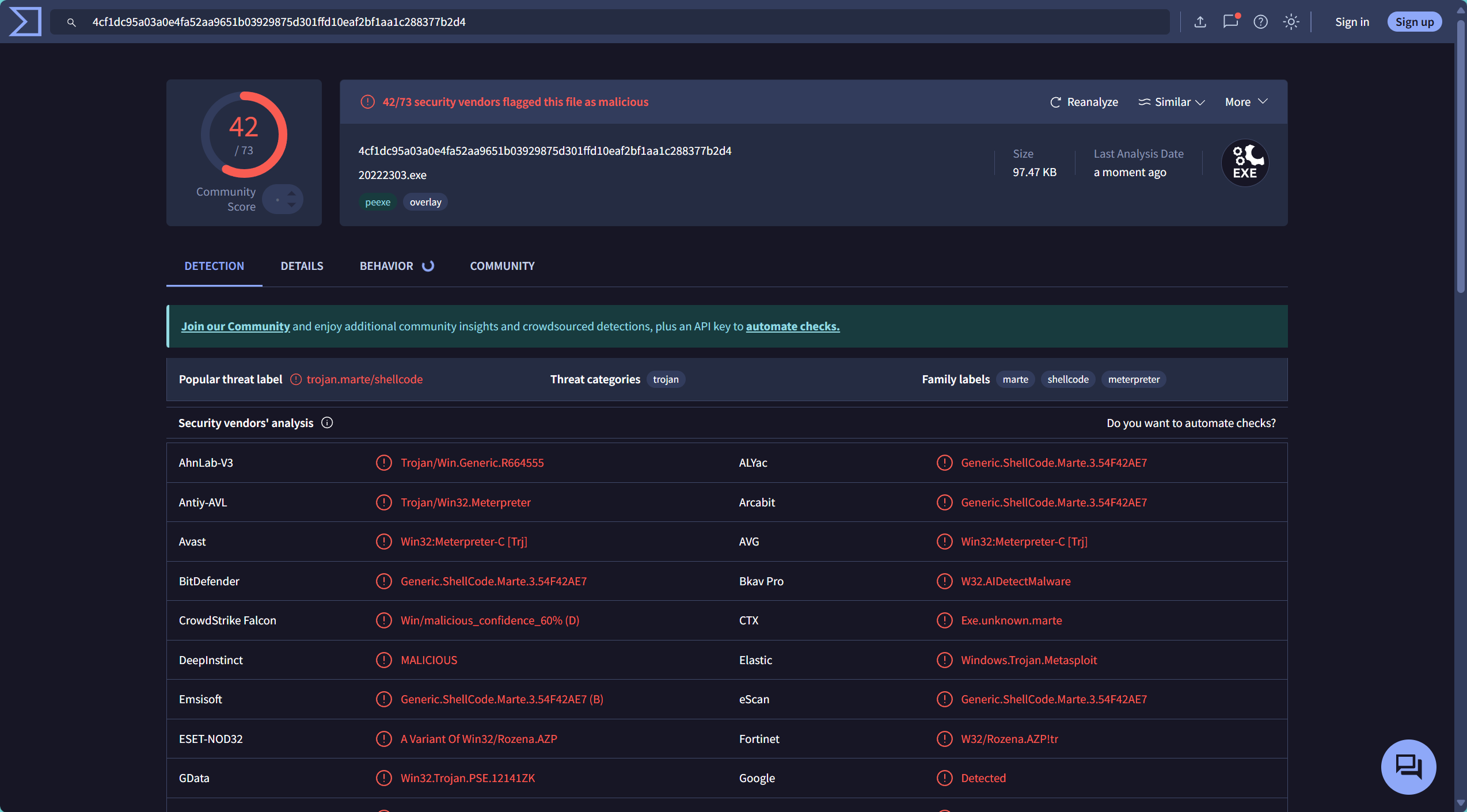Open the chat widget floating button
This screenshot has width=1467, height=812.
pyautogui.click(x=1408, y=767)
